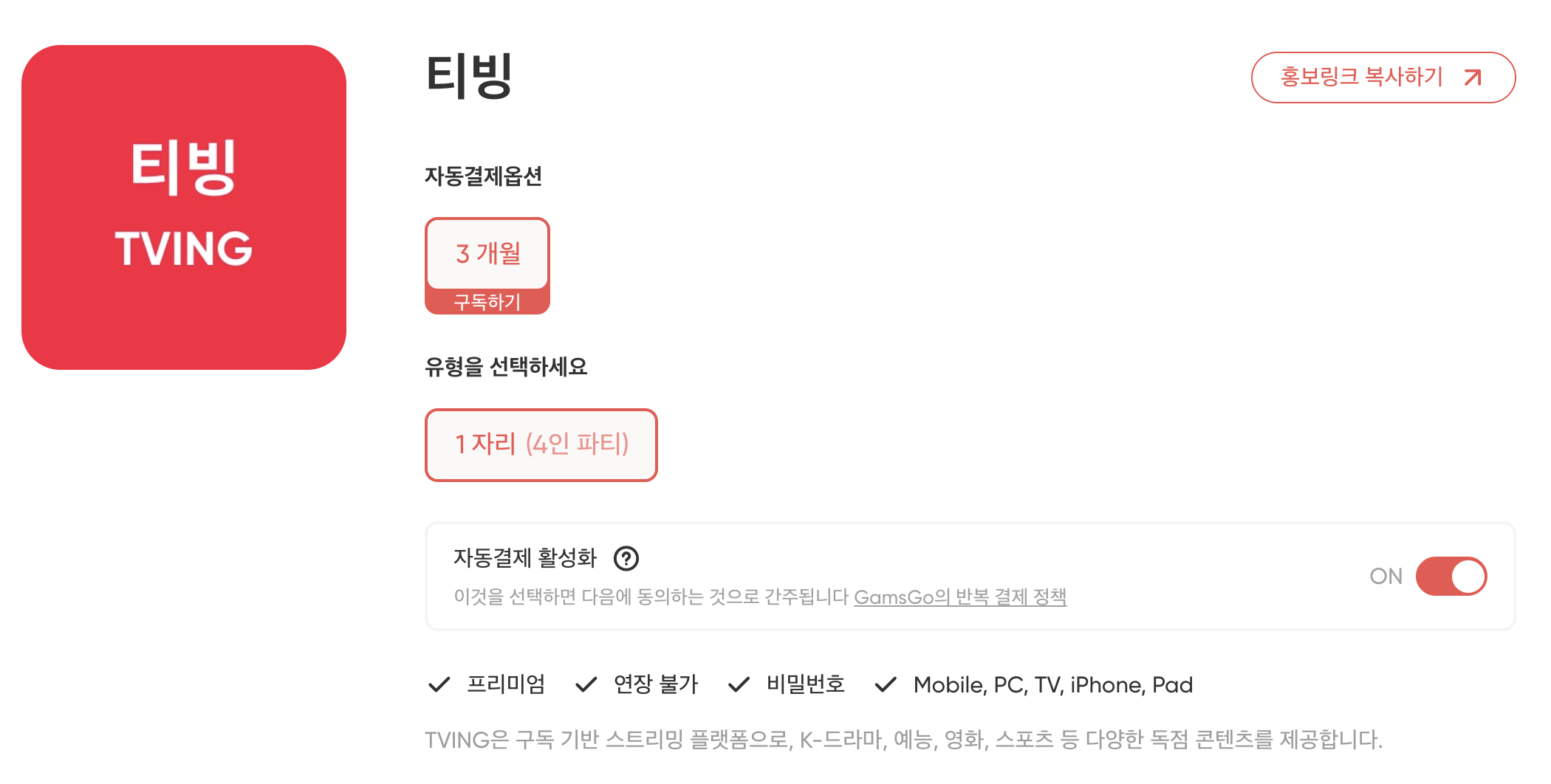This screenshot has width=1551, height=784.
Task: Click the 자동결제옵션 heading
Action: 485,175
